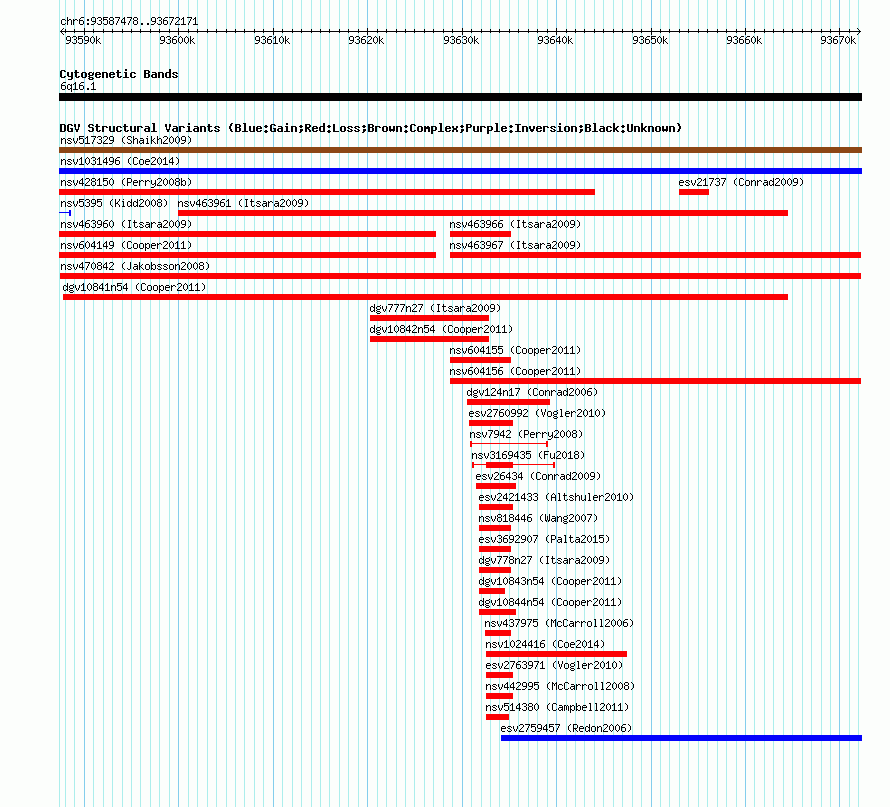Select the brown nsv517329 complex variant bar
The image size is (890, 807).
460,150
